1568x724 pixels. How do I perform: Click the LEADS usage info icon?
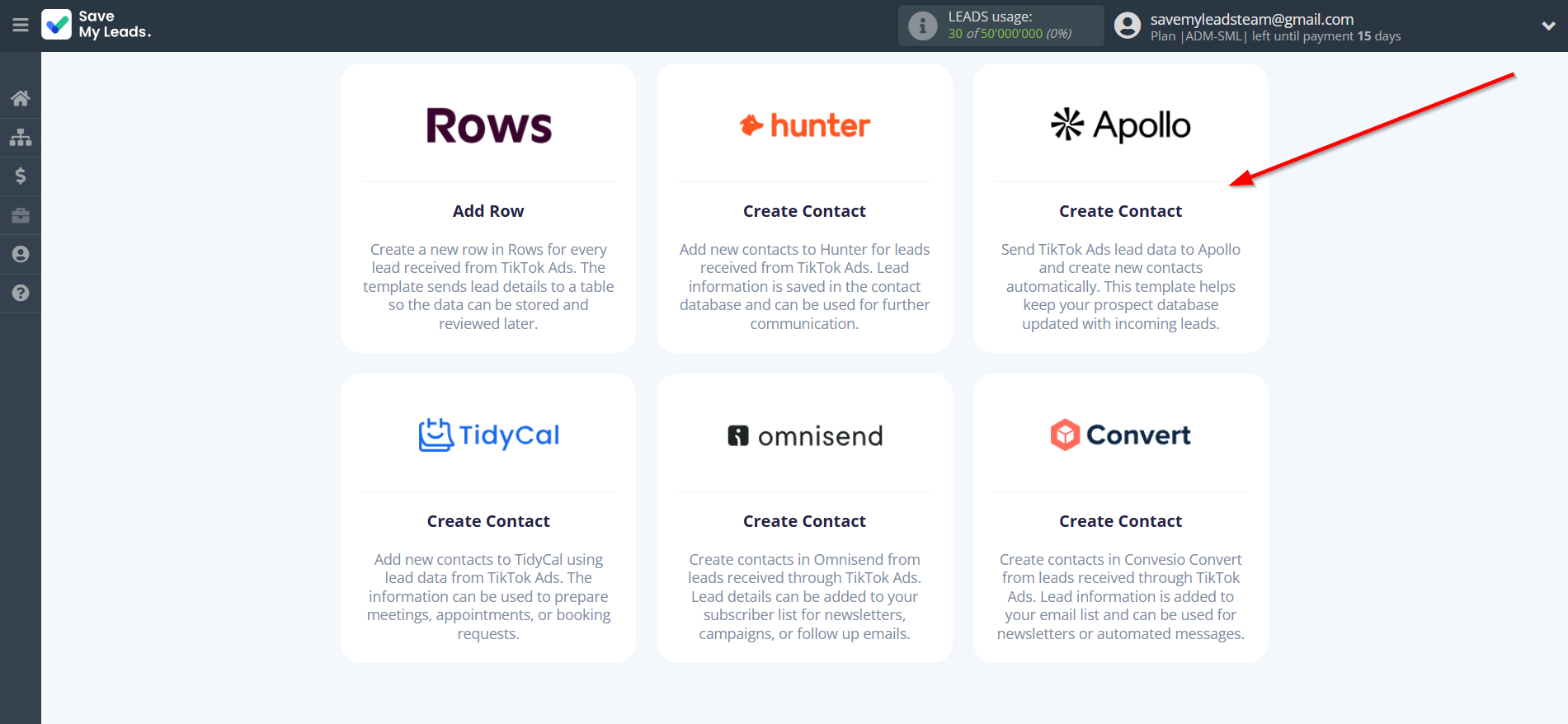923,26
